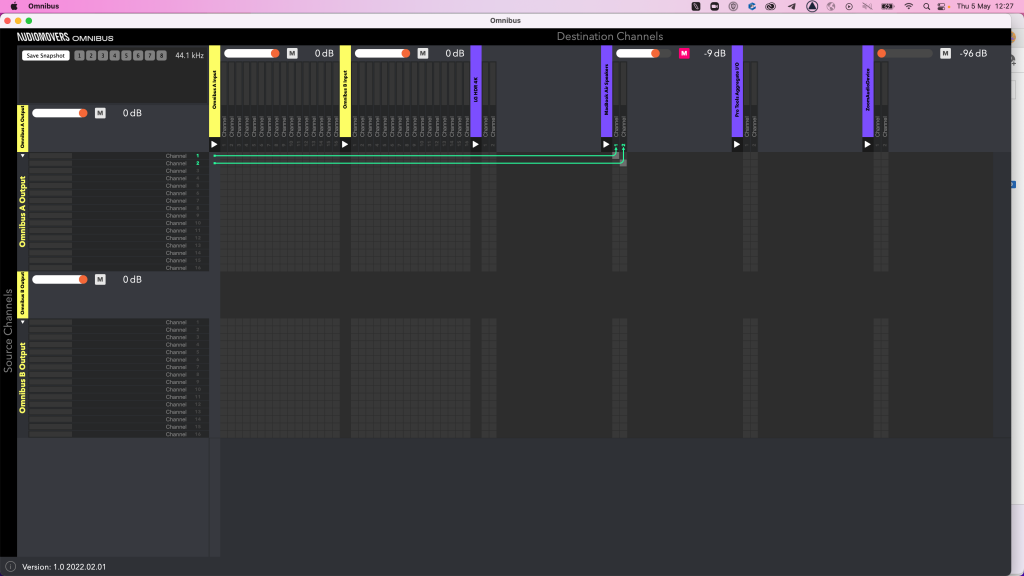Recall snapshot slot 2
This screenshot has height=576, width=1024.
pyautogui.click(x=91, y=56)
